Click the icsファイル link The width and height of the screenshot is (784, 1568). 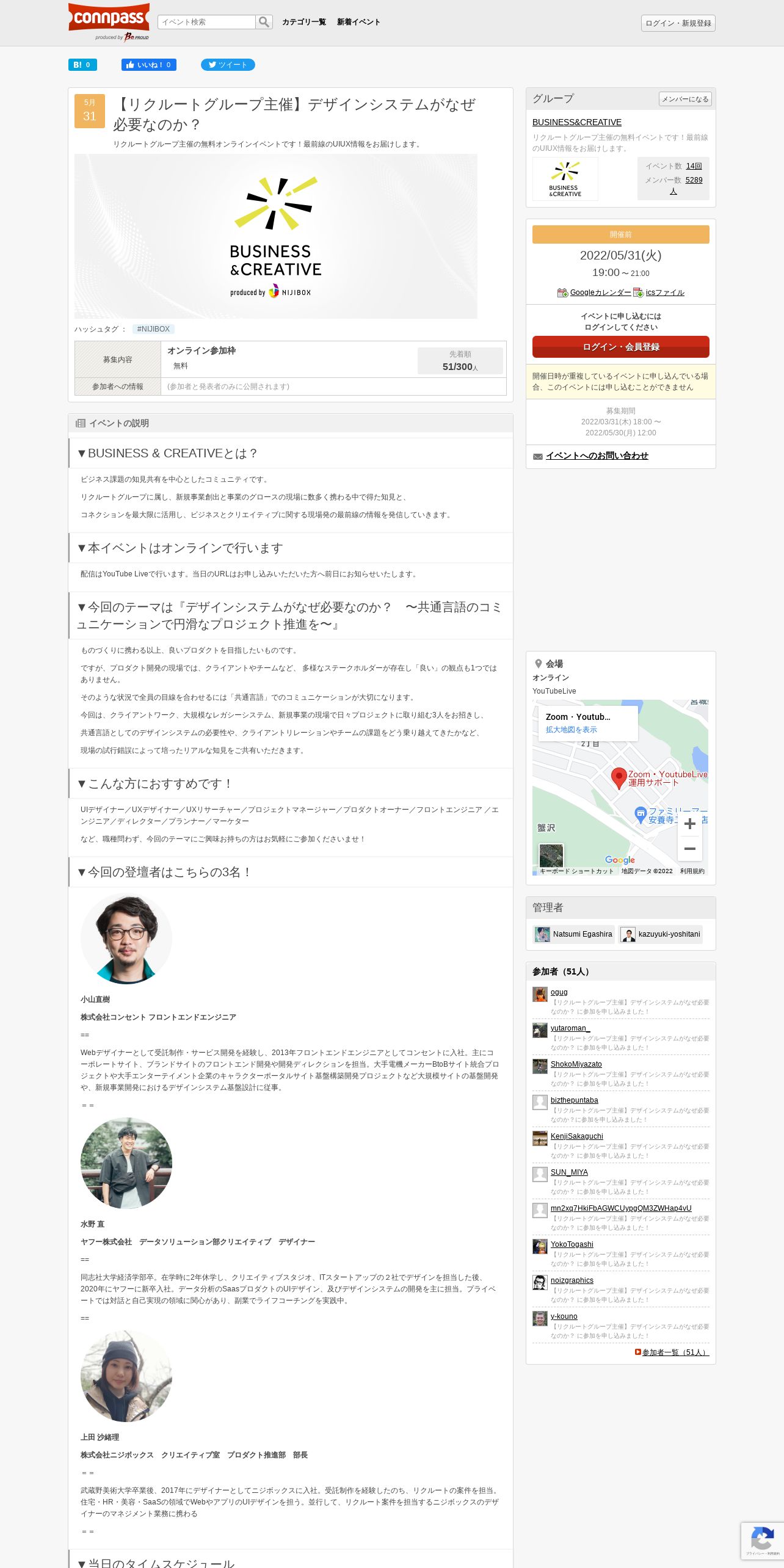[665, 293]
